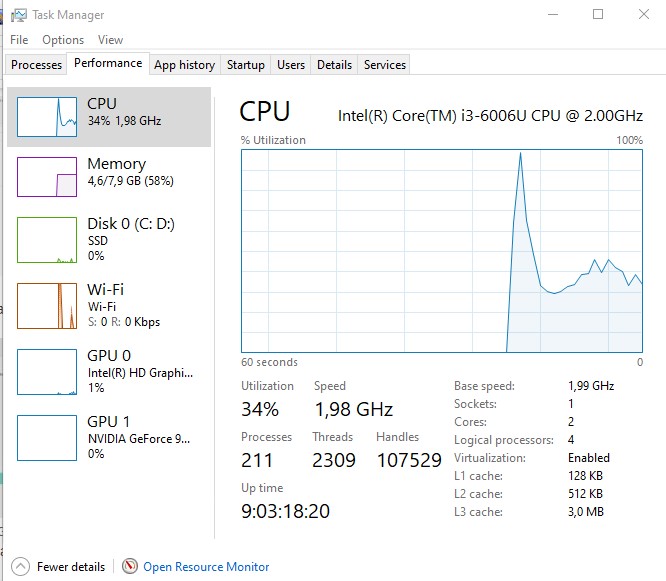Viewport: 666px width, 581px height.
Task: Click the SSD label under Disk 0
Action: pos(98,241)
